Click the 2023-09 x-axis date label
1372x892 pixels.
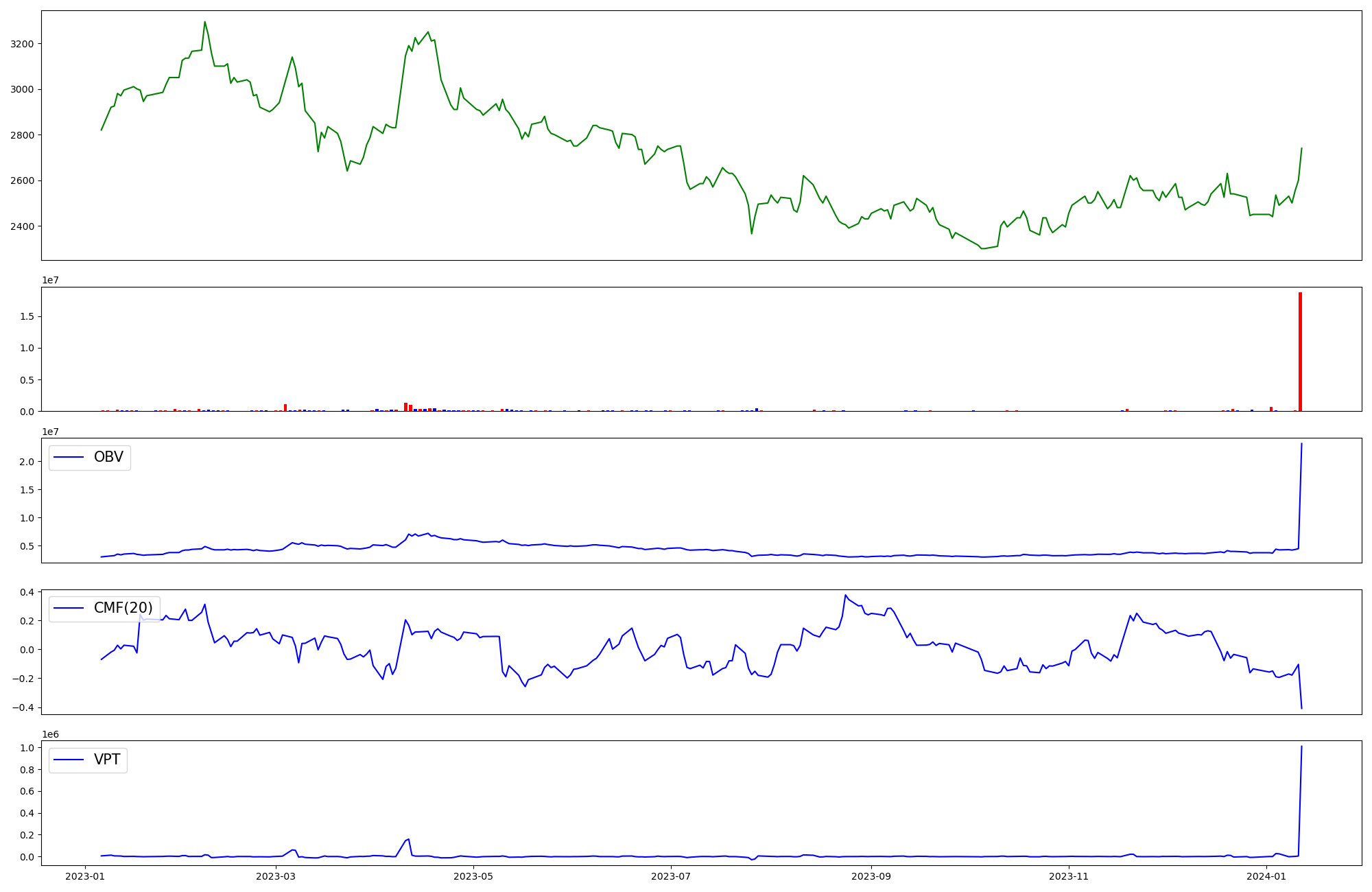coord(871,876)
